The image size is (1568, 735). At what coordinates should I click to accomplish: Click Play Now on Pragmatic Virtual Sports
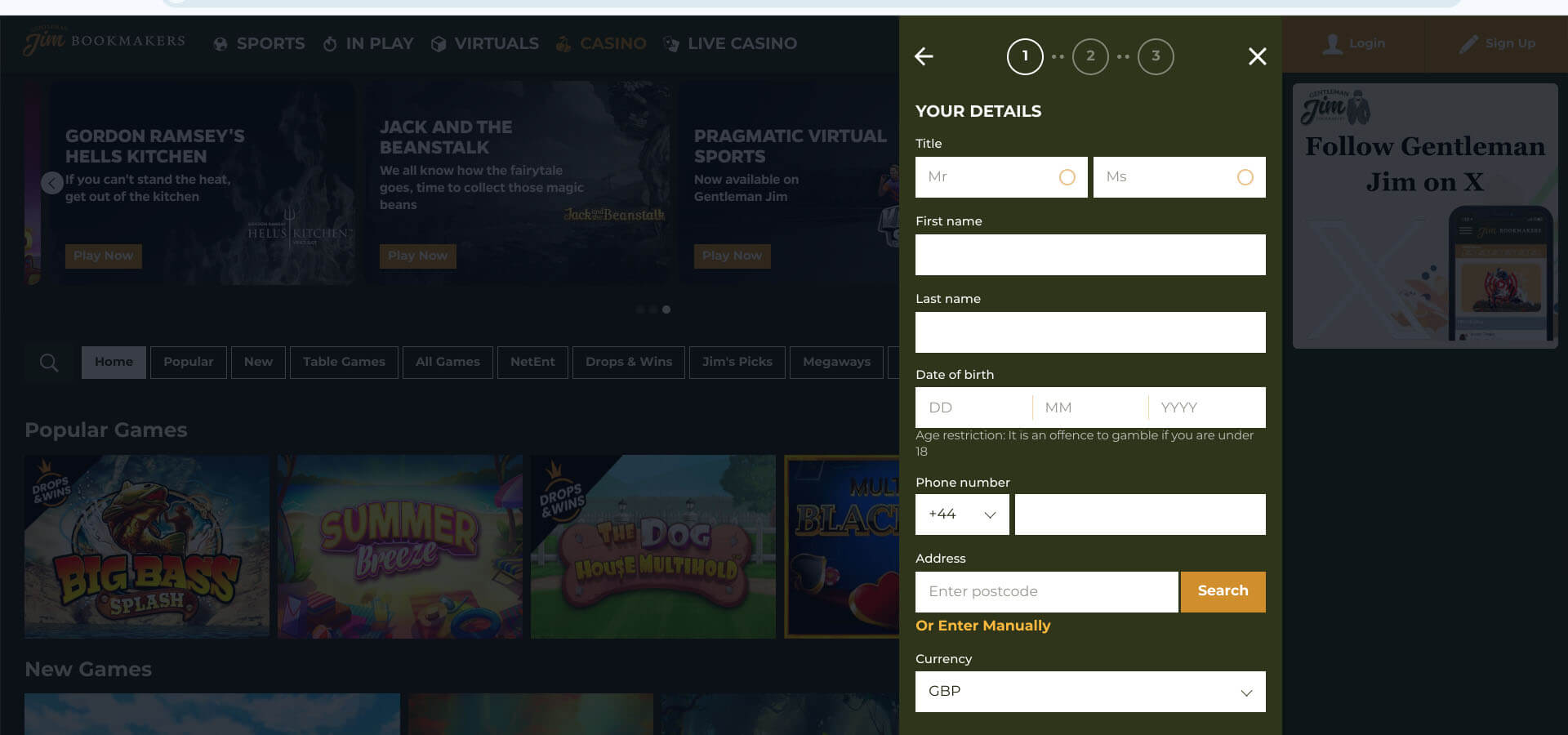coord(732,256)
